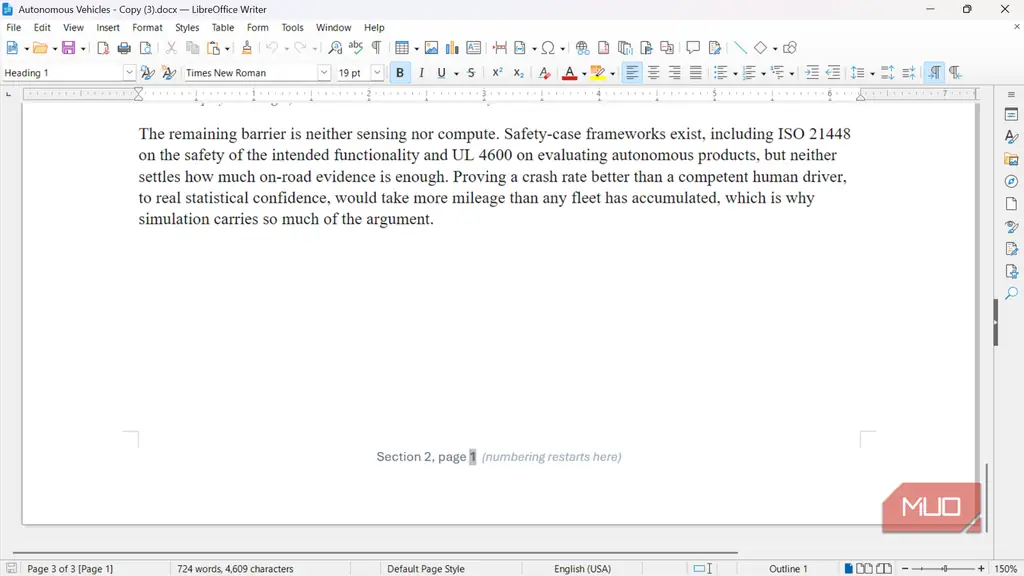
Task: Open the unordered list dropdown arrow
Action: (x=735, y=74)
